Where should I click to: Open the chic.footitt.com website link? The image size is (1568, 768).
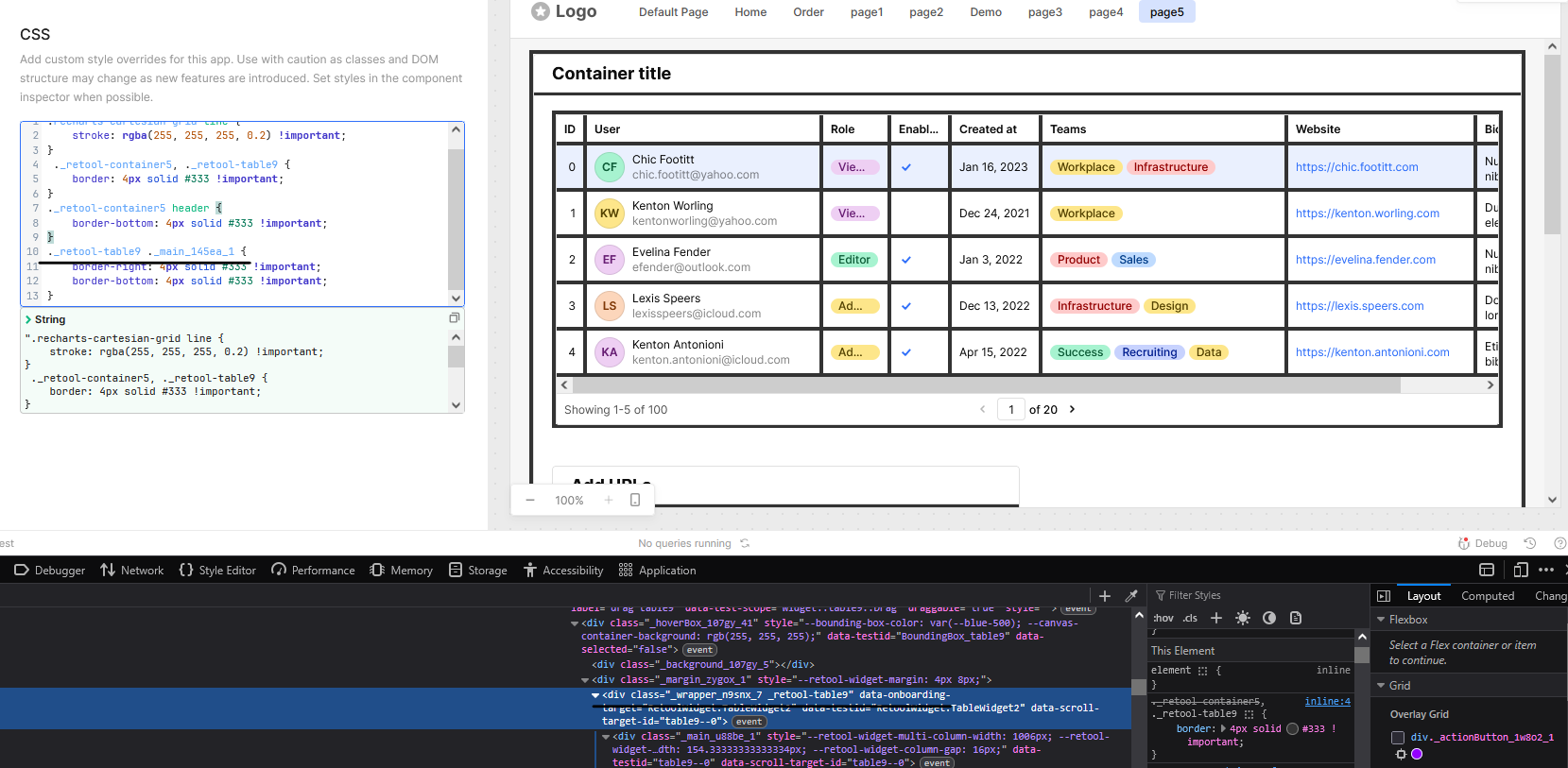coord(1356,167)
